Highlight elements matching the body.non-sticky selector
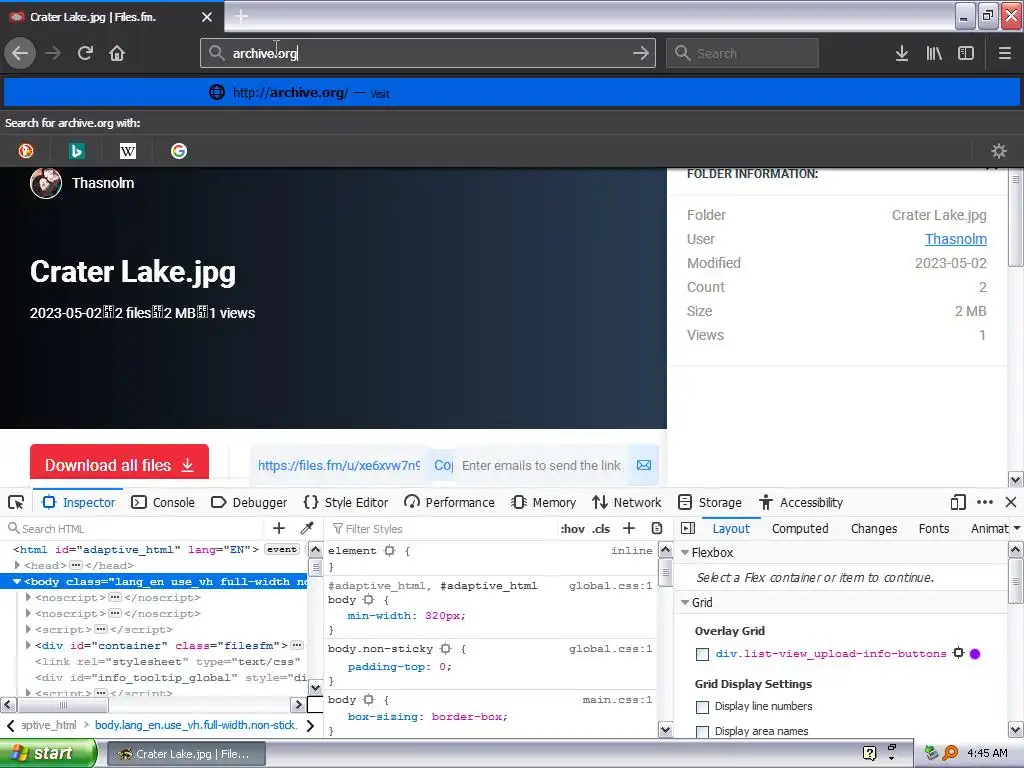The height and width of the screenshot is (768, 1024). coord(445,648)
